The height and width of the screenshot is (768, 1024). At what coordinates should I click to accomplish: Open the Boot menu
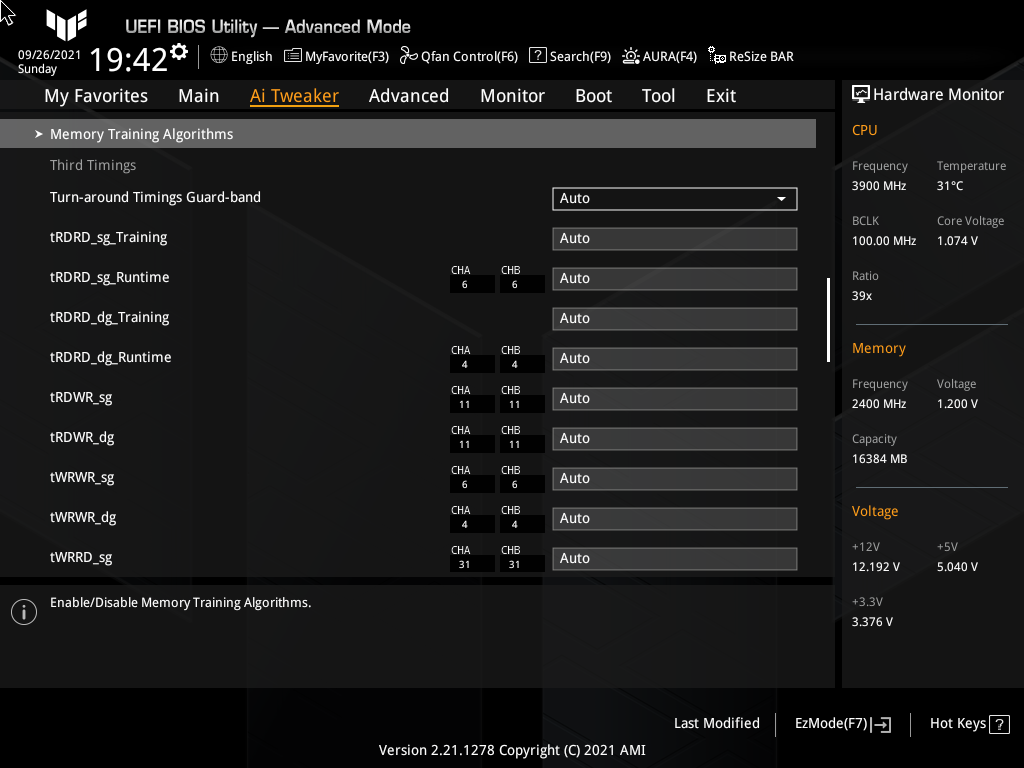point(593,95)
